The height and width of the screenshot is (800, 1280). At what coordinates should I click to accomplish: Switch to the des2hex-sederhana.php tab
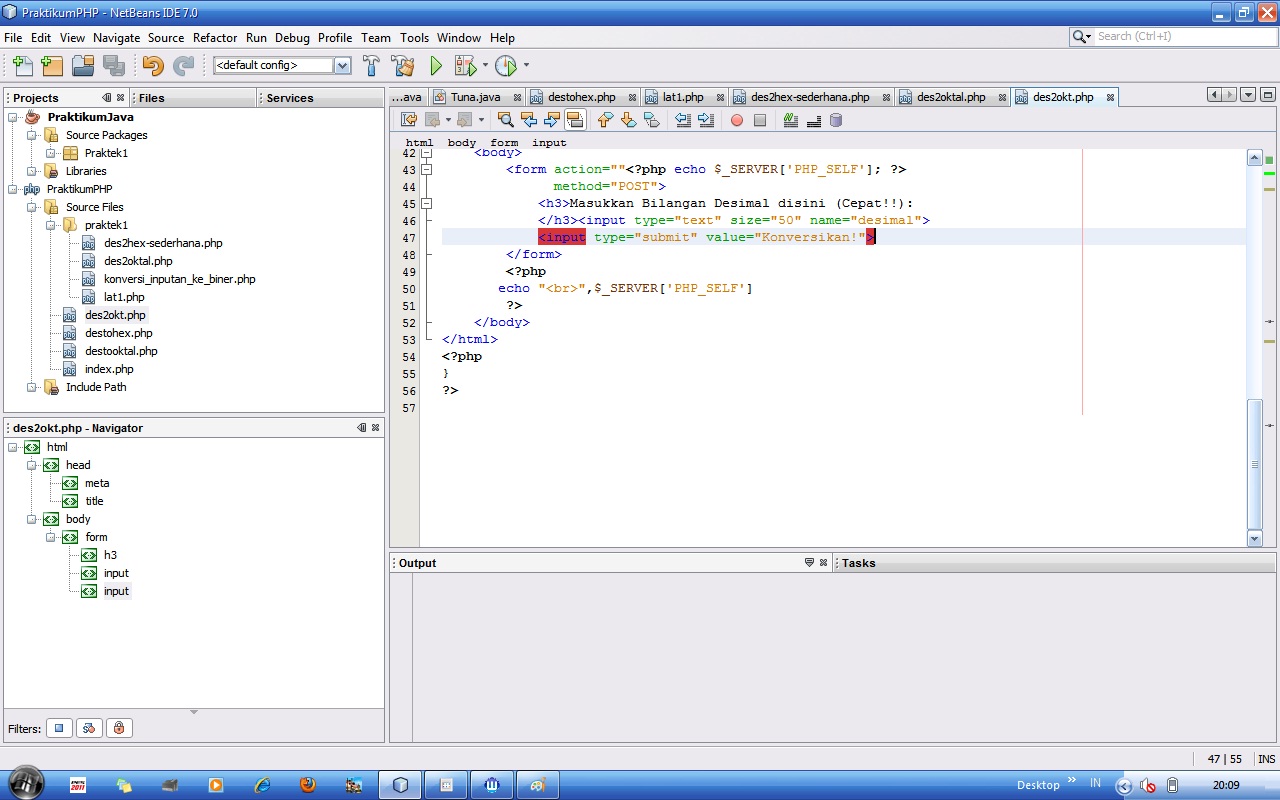click(810, 97)
